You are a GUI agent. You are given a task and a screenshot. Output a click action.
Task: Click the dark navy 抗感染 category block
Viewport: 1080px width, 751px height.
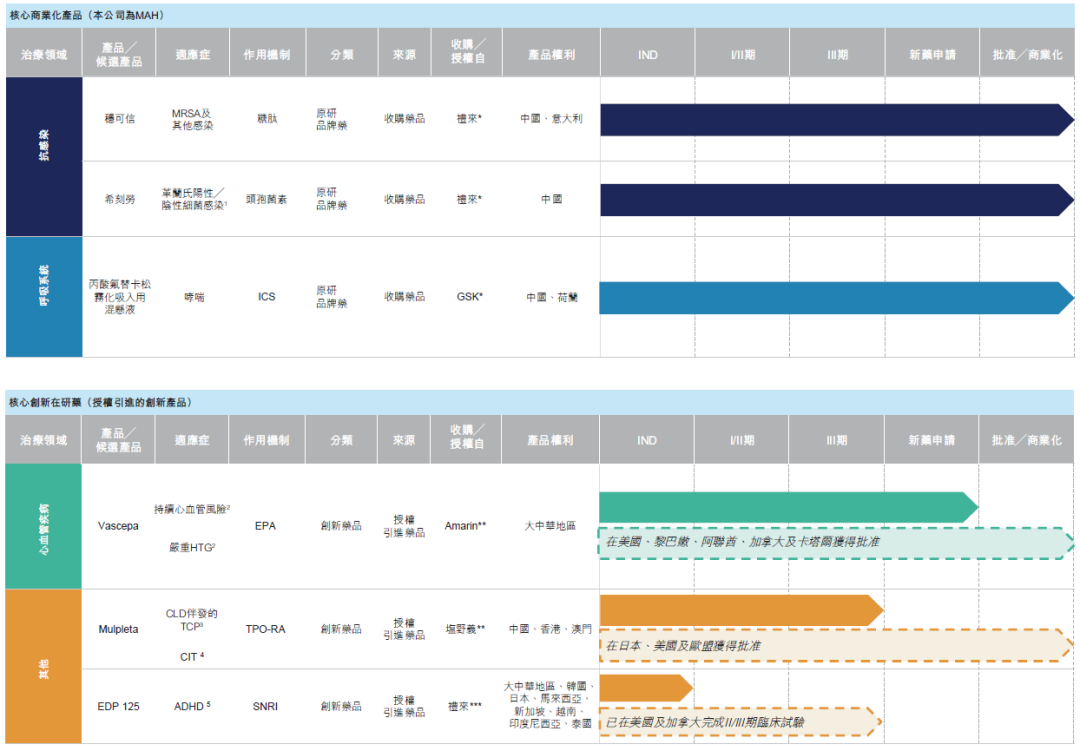44,156
